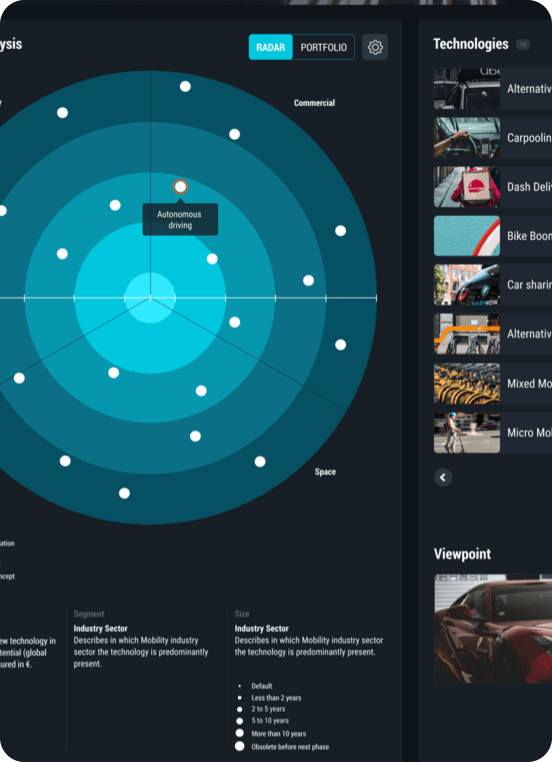Click the Autonomous driving tooltip label
Viewport: 552px width, 762px height.
180,220
